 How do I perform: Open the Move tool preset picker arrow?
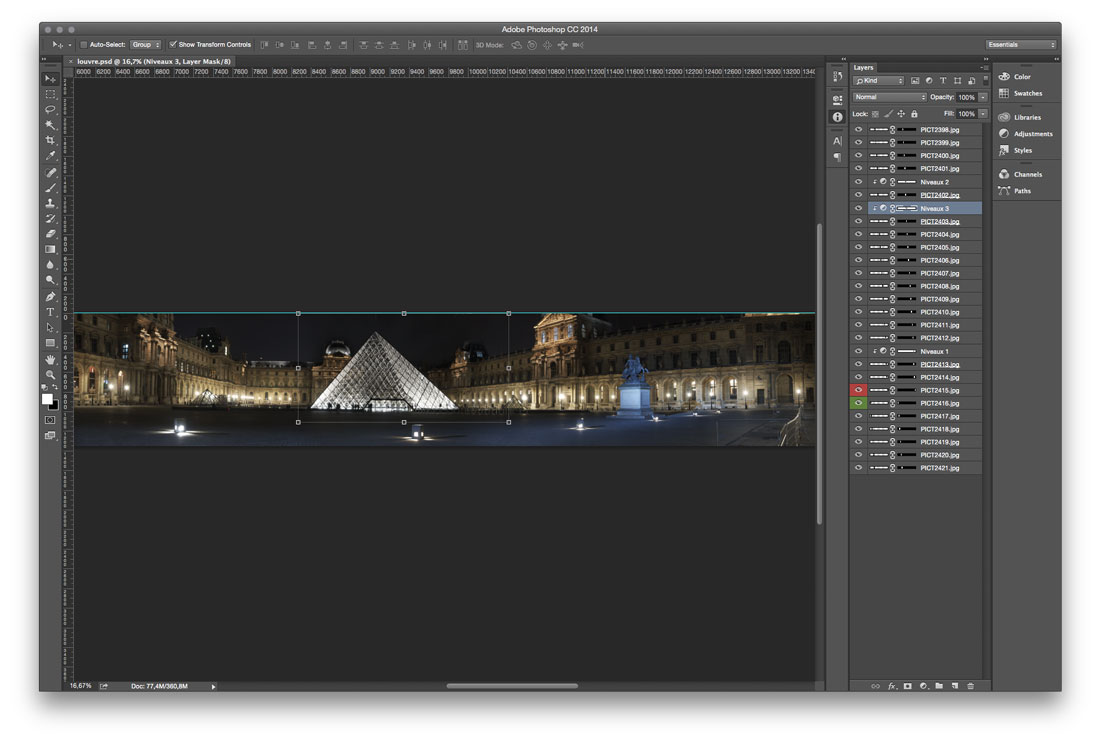pyautogui.click(x=69, y=46)
